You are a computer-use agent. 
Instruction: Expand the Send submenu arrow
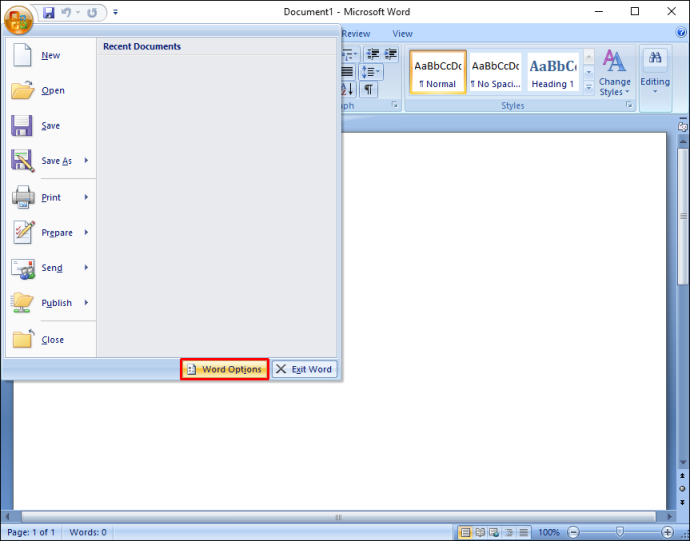pos(86,268)
